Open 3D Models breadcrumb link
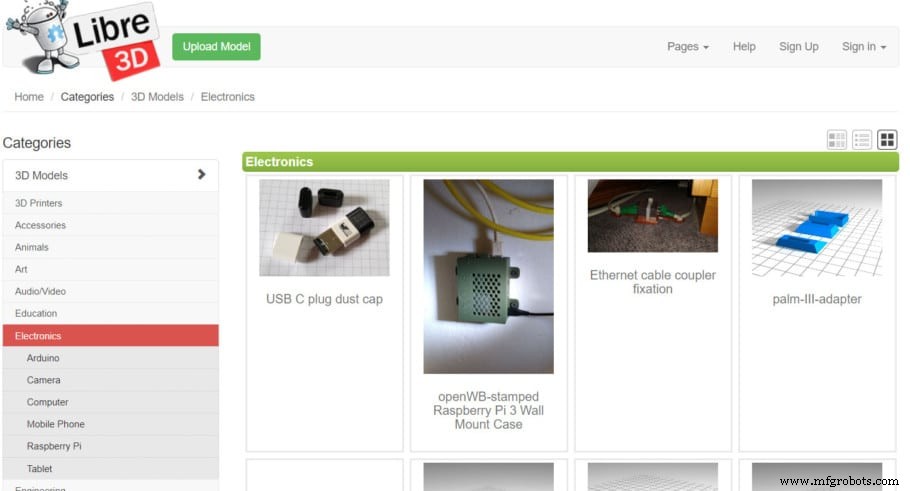The image size is (910, 491). pyautogui.click(x=157, y=97)
